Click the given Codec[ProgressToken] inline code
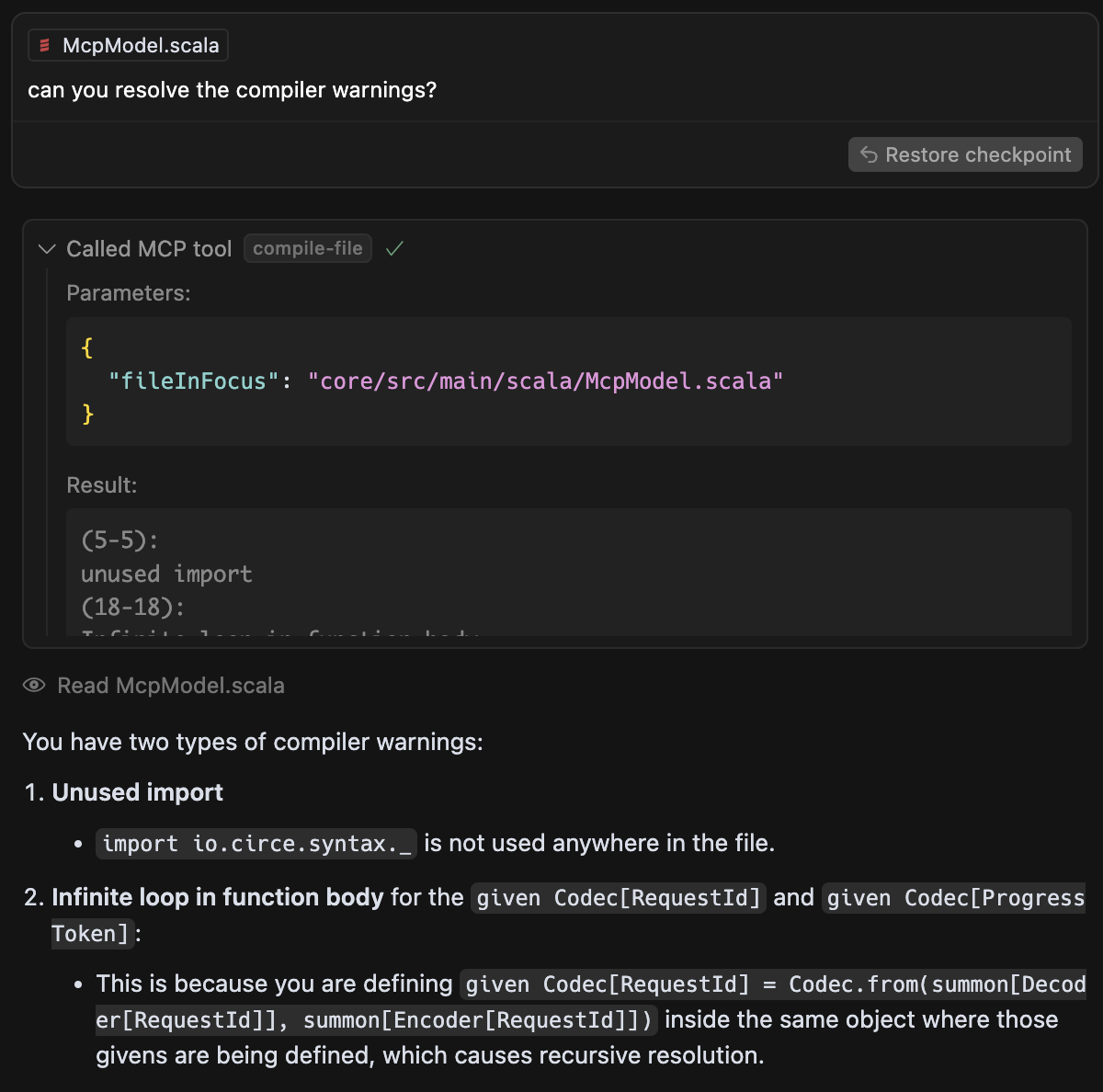 click(x=954, y=898)
